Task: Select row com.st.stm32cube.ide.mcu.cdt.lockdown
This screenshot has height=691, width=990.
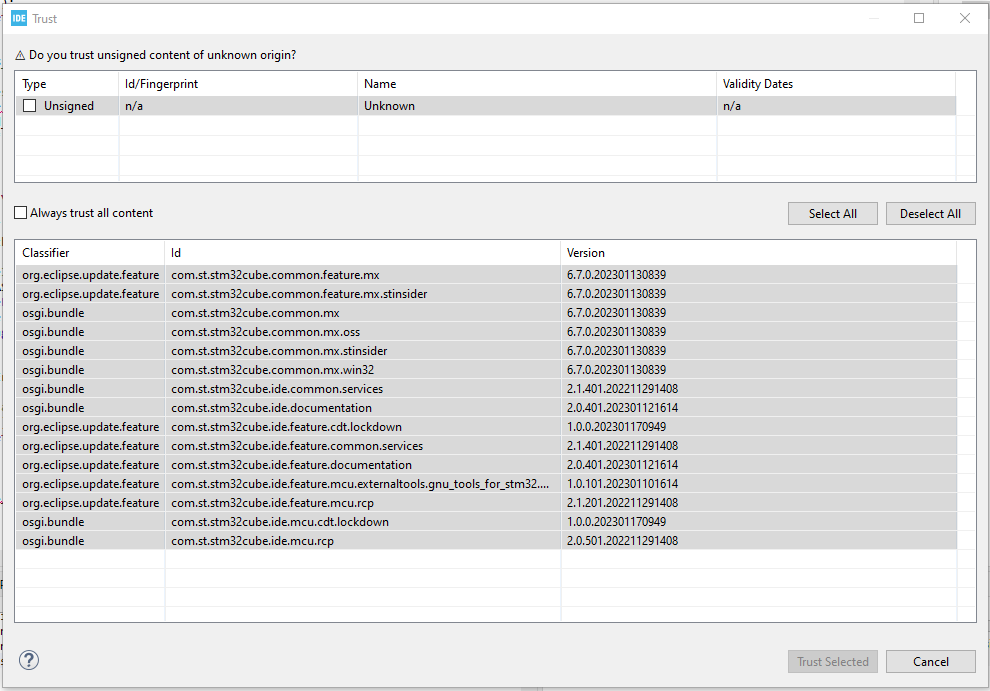Action: point(486,522)
